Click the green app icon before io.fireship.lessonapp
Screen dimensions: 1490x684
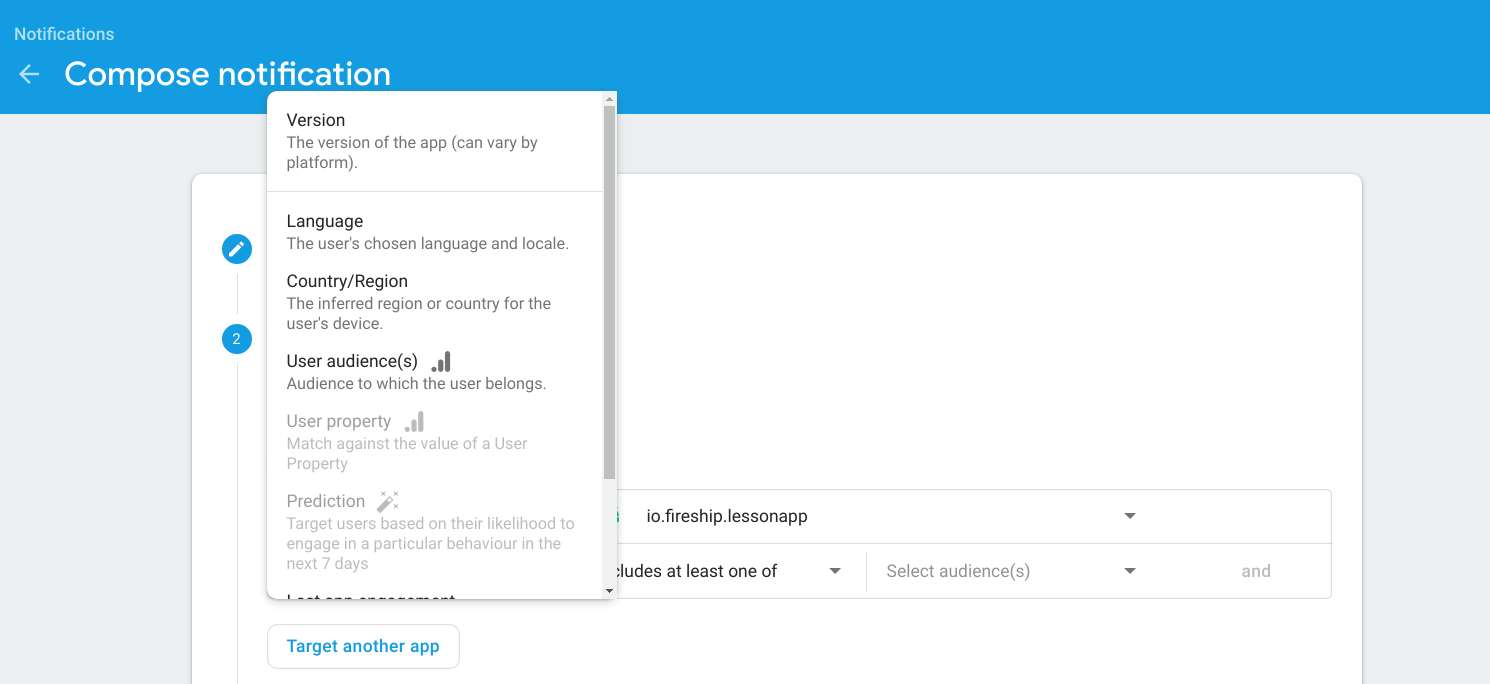(614, 516)
